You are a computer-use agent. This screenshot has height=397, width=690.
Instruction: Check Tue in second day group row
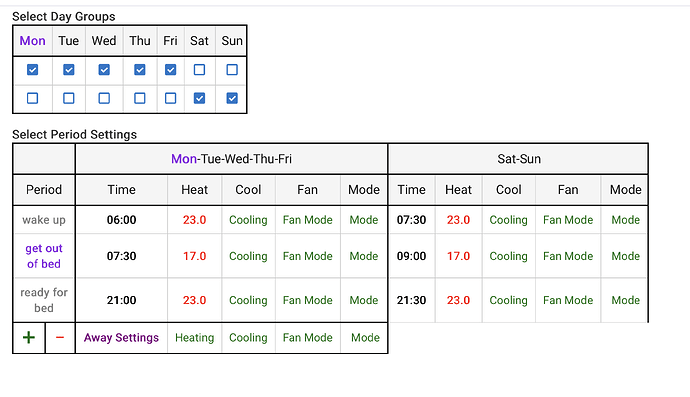pyautogui.click(x=69, y=98)
